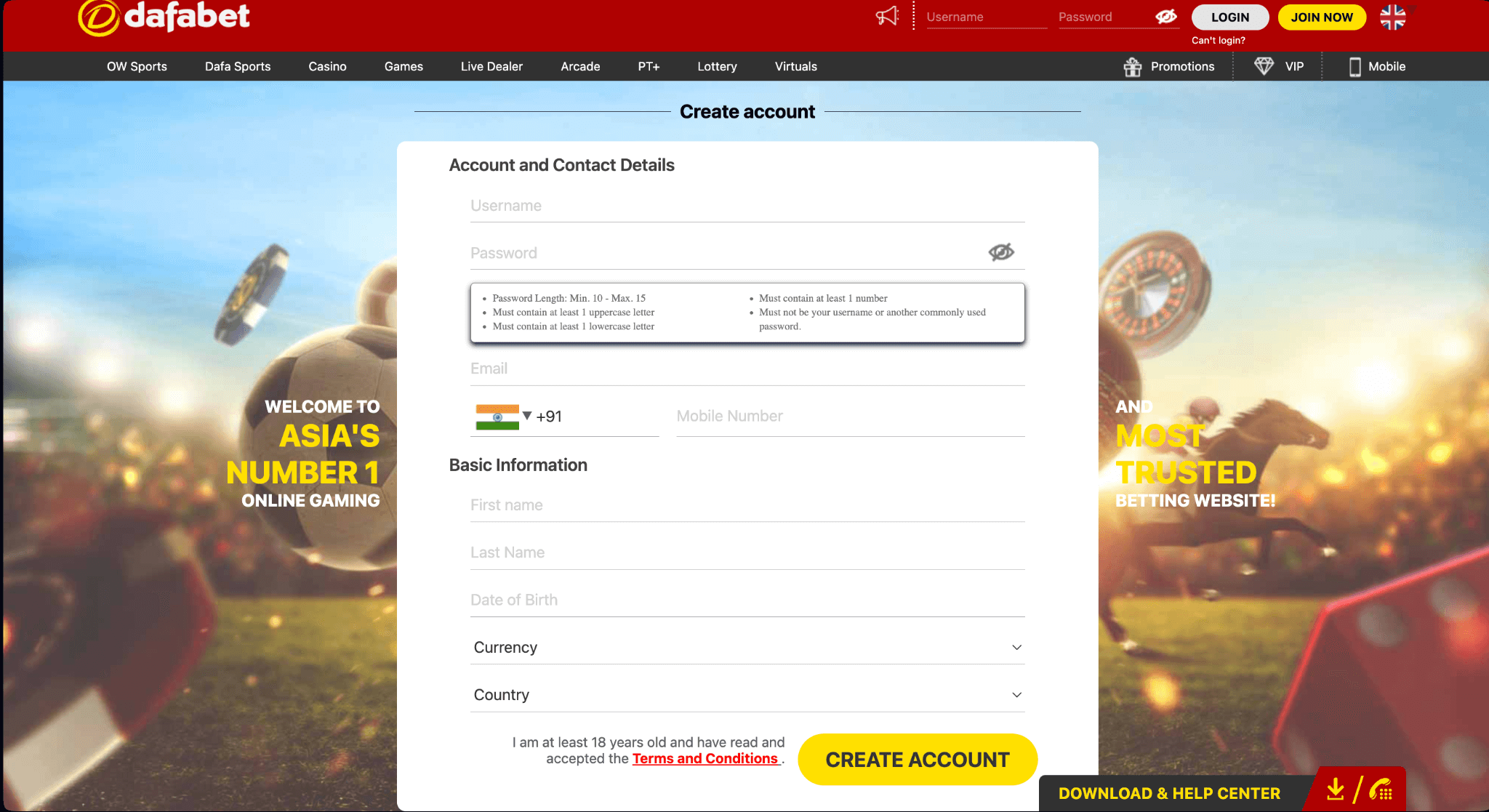This screenshot has height=812, width=1489.
Task: Click the Can't login? link
Action: (x=1219, y=41)
